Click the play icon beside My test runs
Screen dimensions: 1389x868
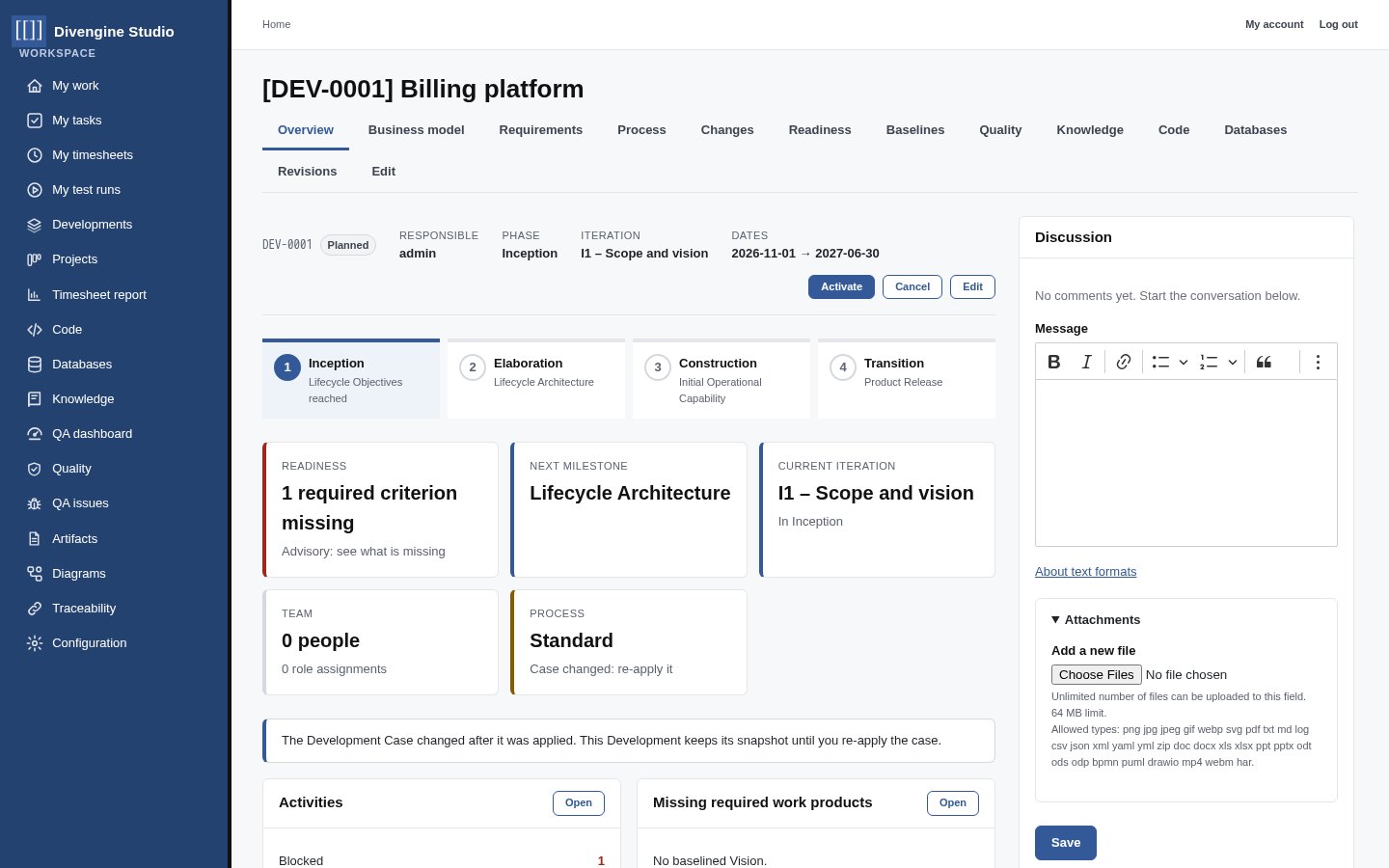35,190
